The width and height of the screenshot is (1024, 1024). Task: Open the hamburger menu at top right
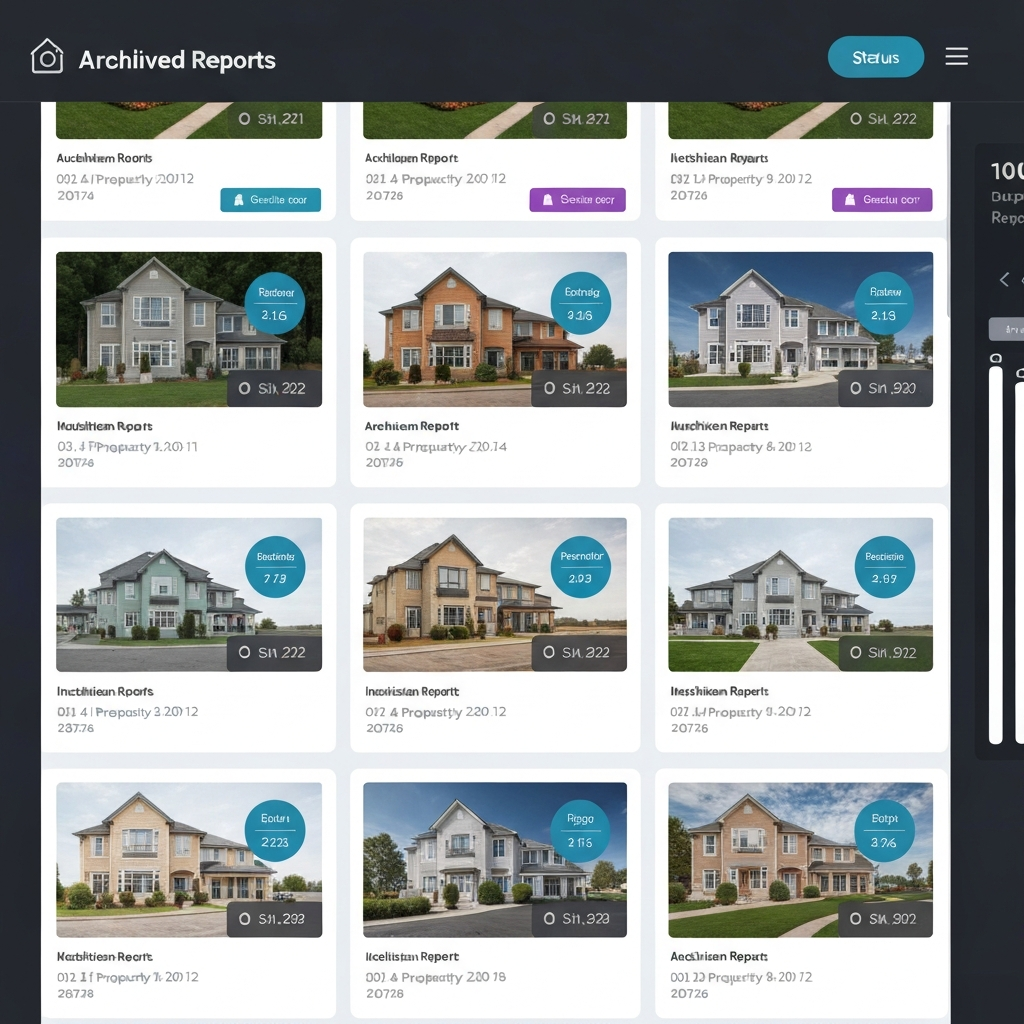click(956, 56)
